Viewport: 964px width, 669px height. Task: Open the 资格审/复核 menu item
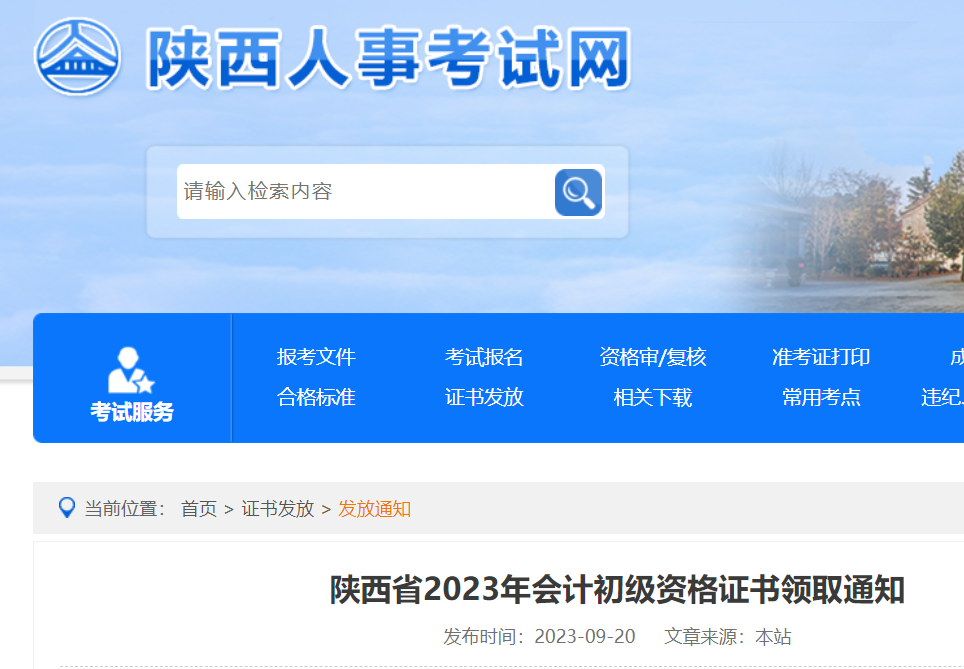[653, 357]
